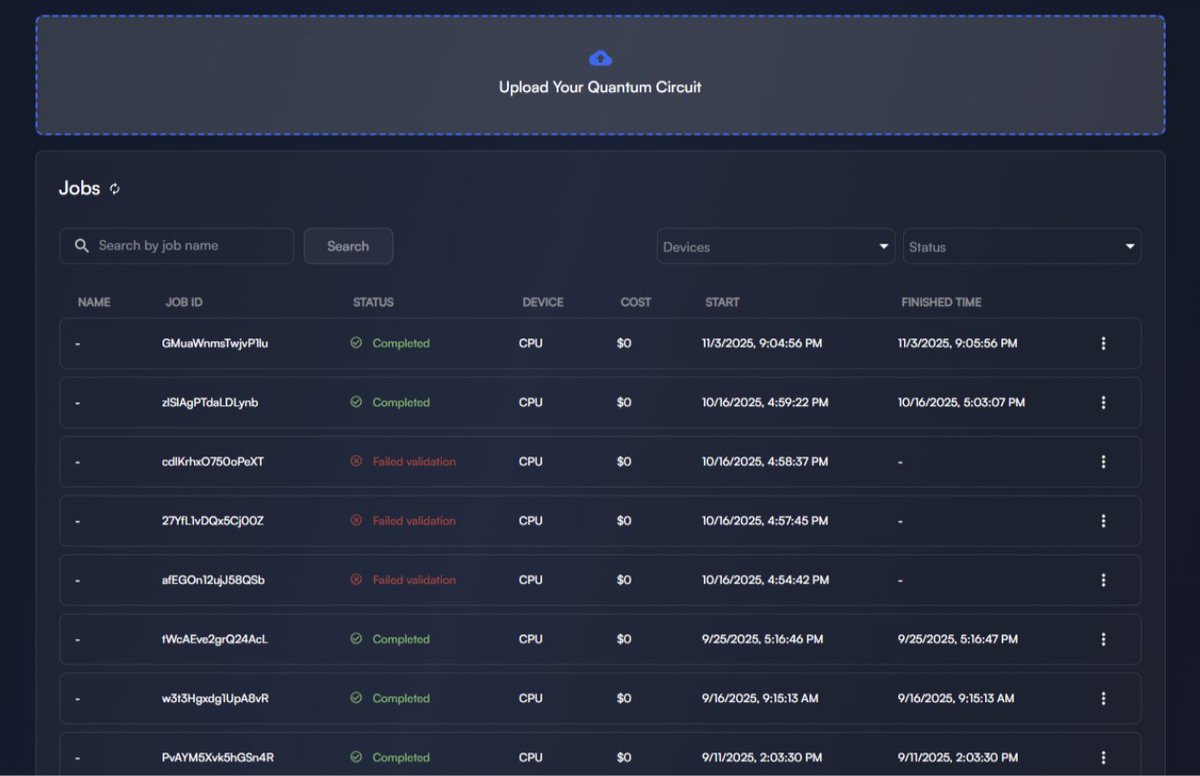
Task: Open options menu for job tWcAEve2grQ24AcL
Action: (1103, 639)
